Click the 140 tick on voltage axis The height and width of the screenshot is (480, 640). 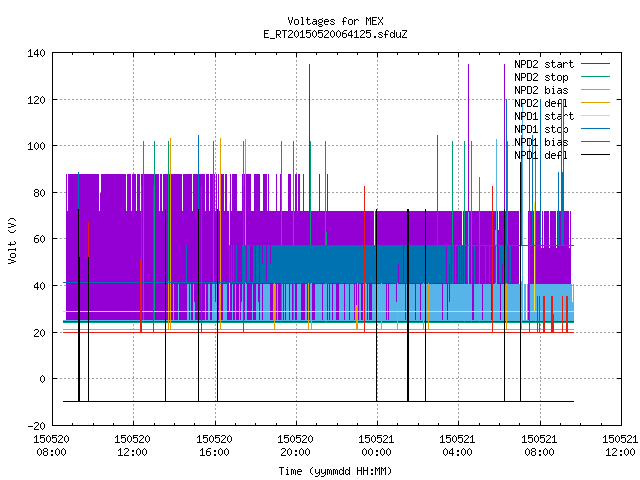36,53
